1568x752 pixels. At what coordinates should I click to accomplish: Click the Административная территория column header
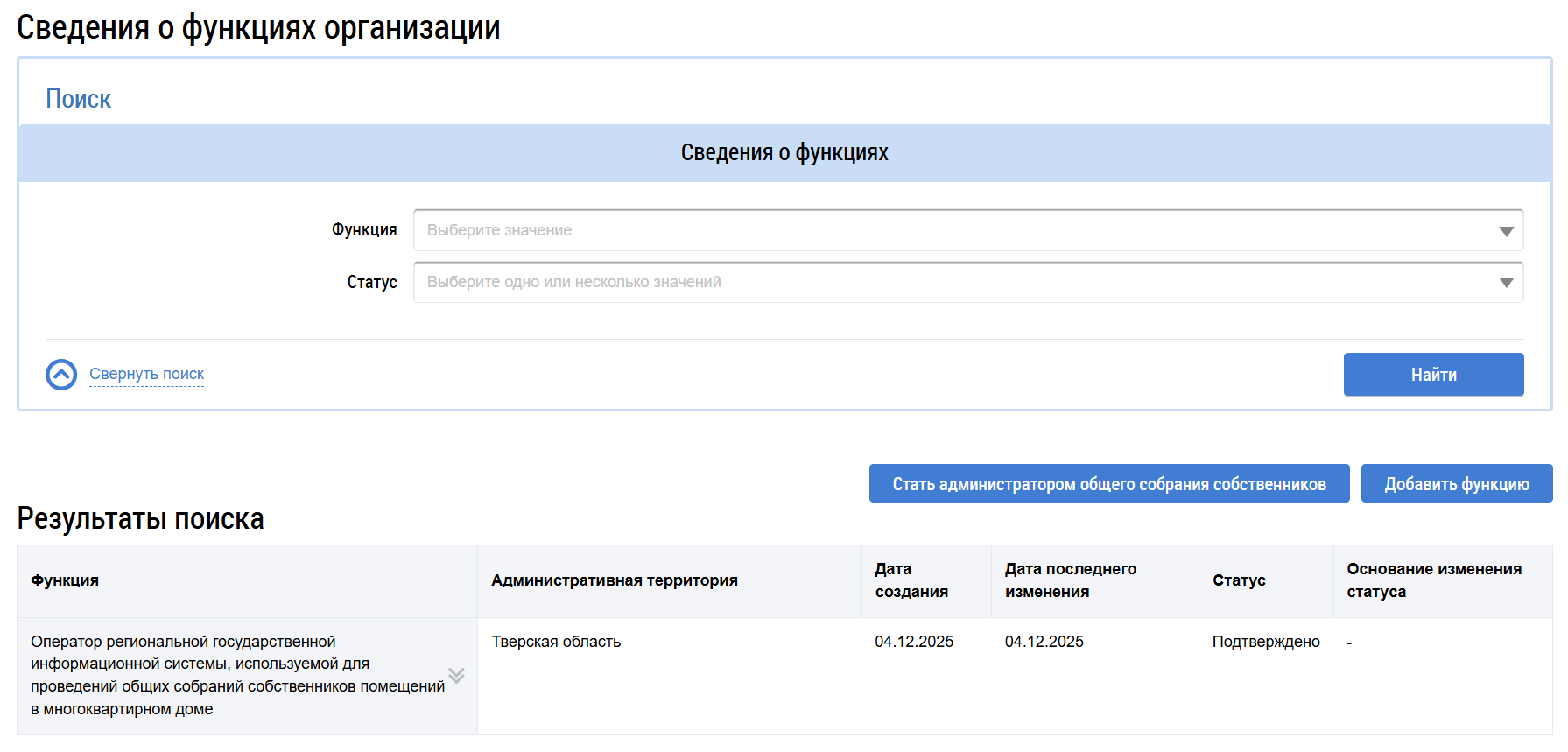coord(614,580)
